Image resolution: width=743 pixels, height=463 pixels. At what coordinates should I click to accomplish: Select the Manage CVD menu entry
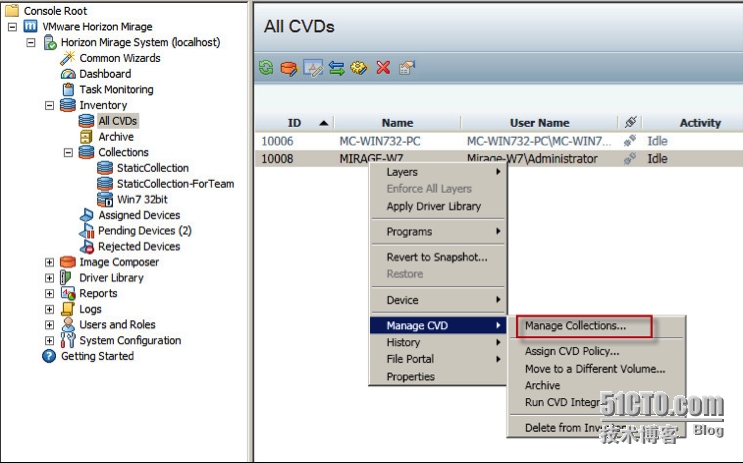pos(438,326)
